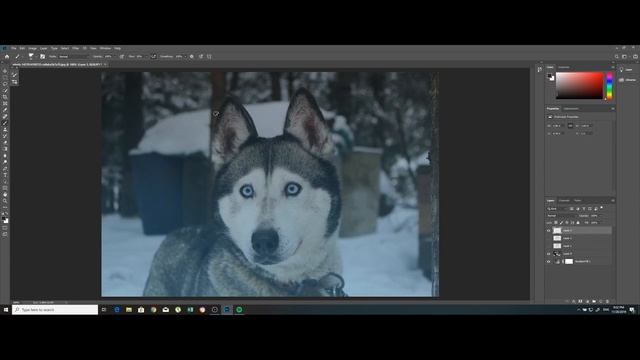Open Spotify from the taskbar
This screenshot has width=640, height=360.
239,310
